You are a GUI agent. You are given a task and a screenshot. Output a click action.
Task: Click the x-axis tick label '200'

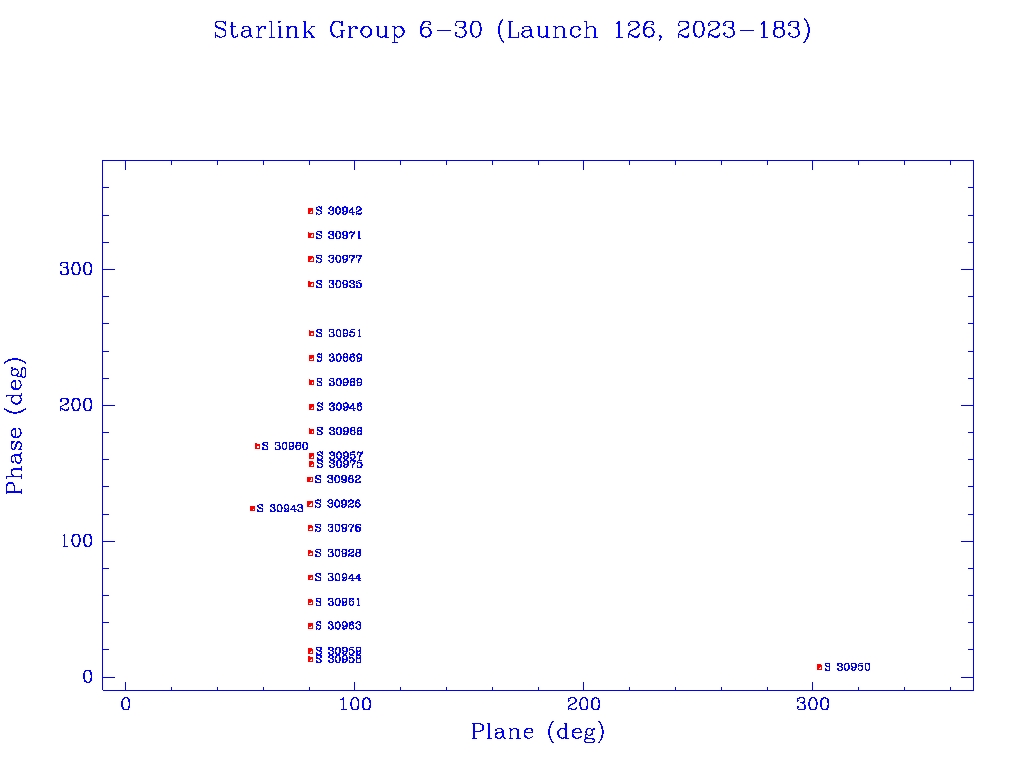[x=583, y=704]
